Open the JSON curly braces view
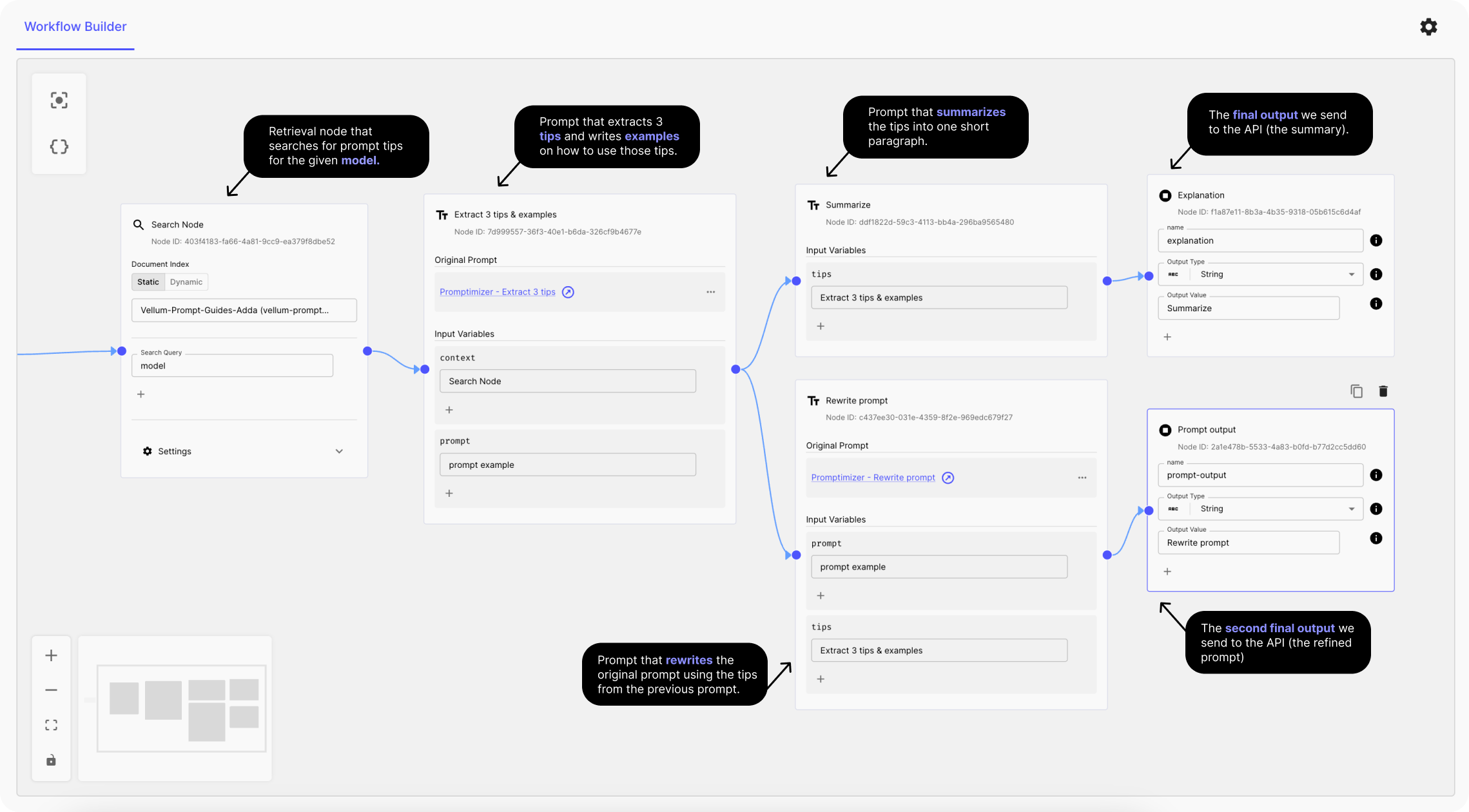Image resolution: width=1469 pixels, height=812 pixels. tap(59, 146)
